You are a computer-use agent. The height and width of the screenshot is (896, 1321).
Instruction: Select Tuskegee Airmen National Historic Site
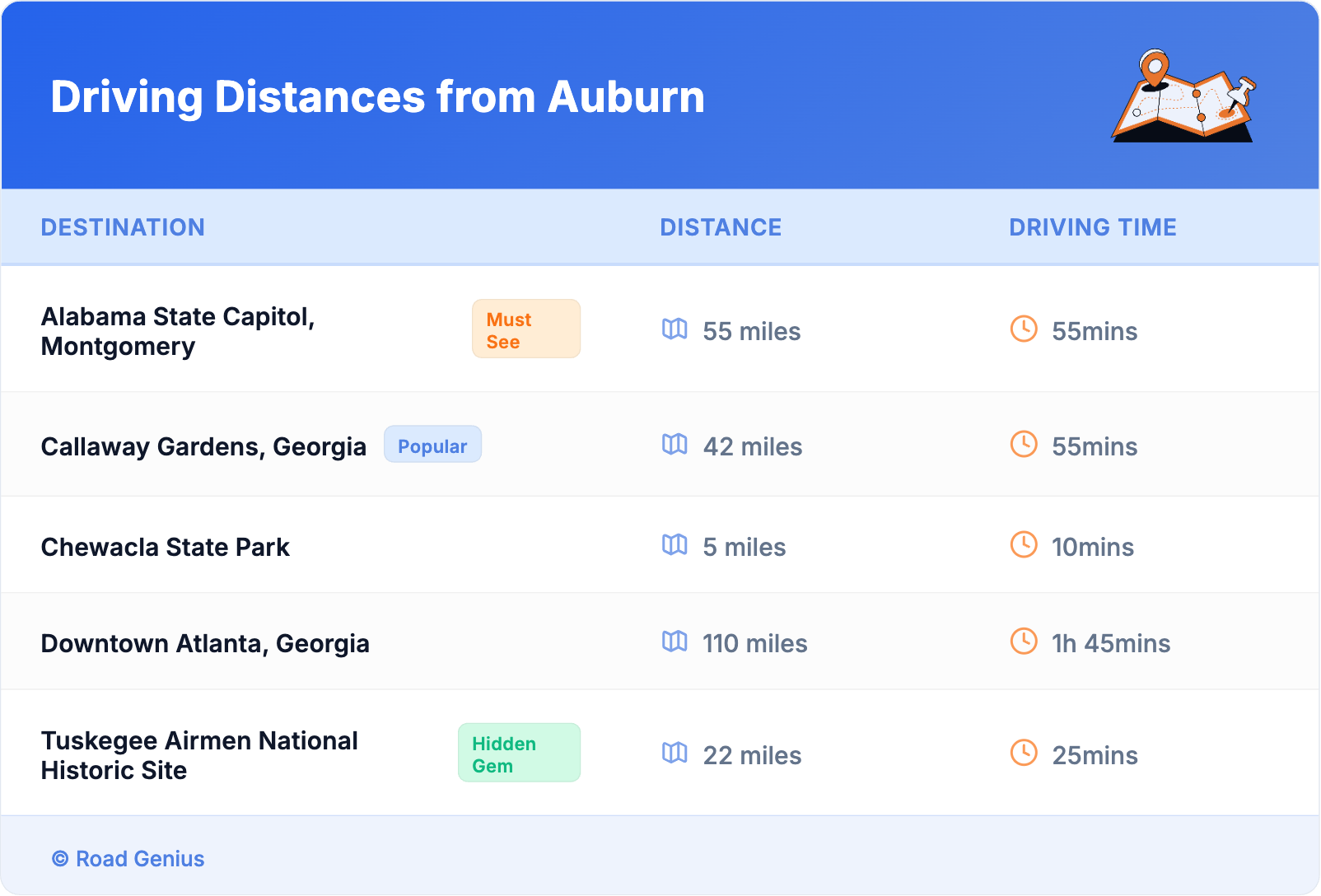coord(199,755)
